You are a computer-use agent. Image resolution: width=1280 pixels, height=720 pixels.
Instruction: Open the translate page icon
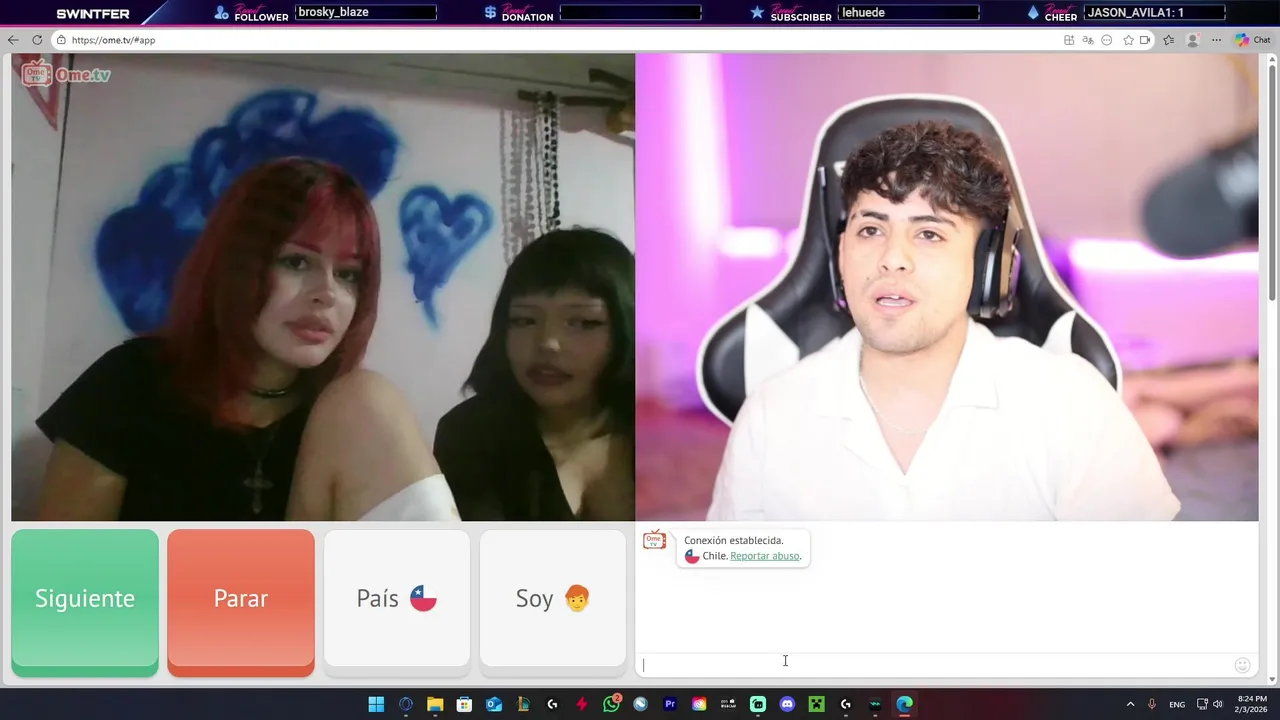pos(1088,40)
